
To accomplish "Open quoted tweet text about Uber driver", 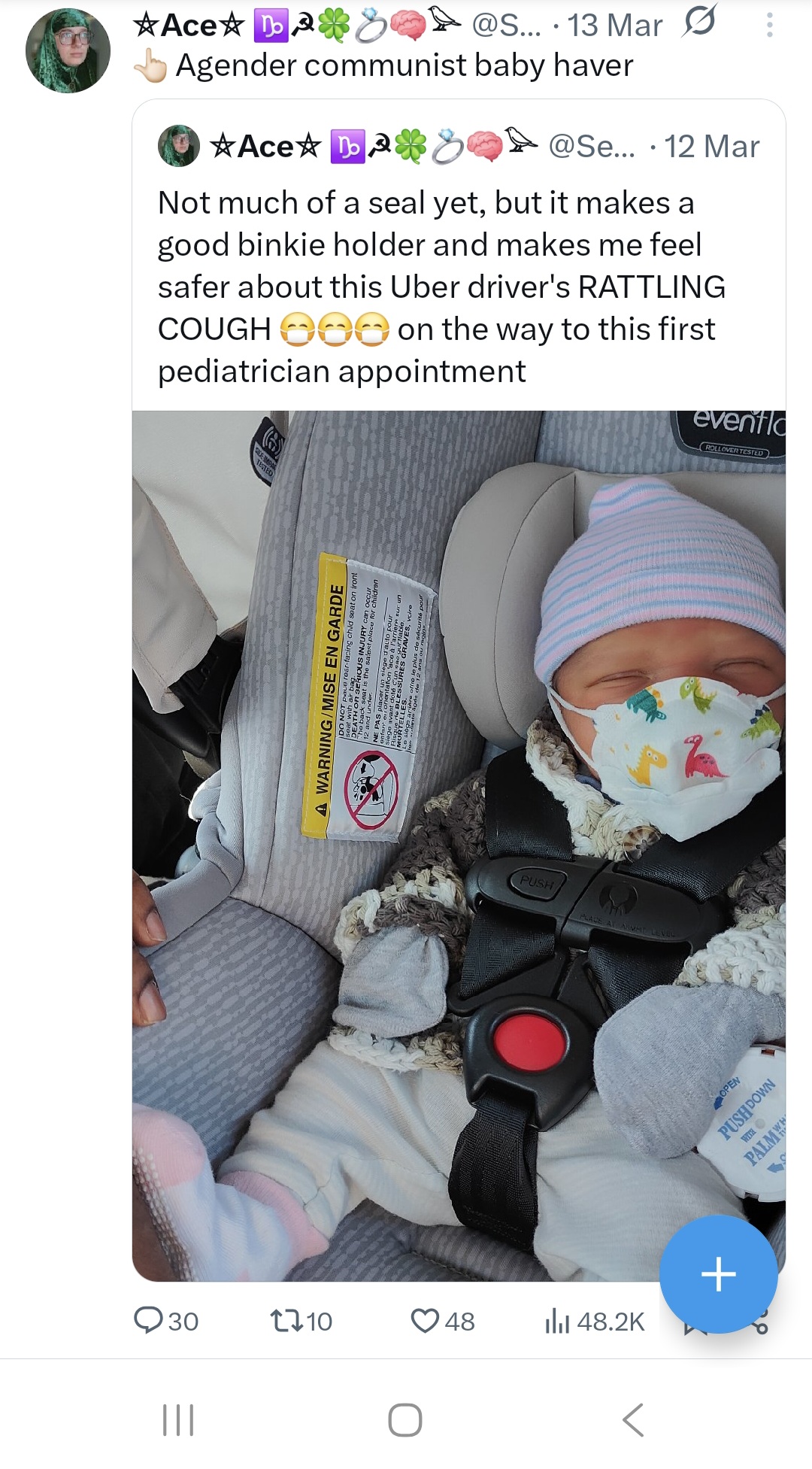I will coord(442,287).
